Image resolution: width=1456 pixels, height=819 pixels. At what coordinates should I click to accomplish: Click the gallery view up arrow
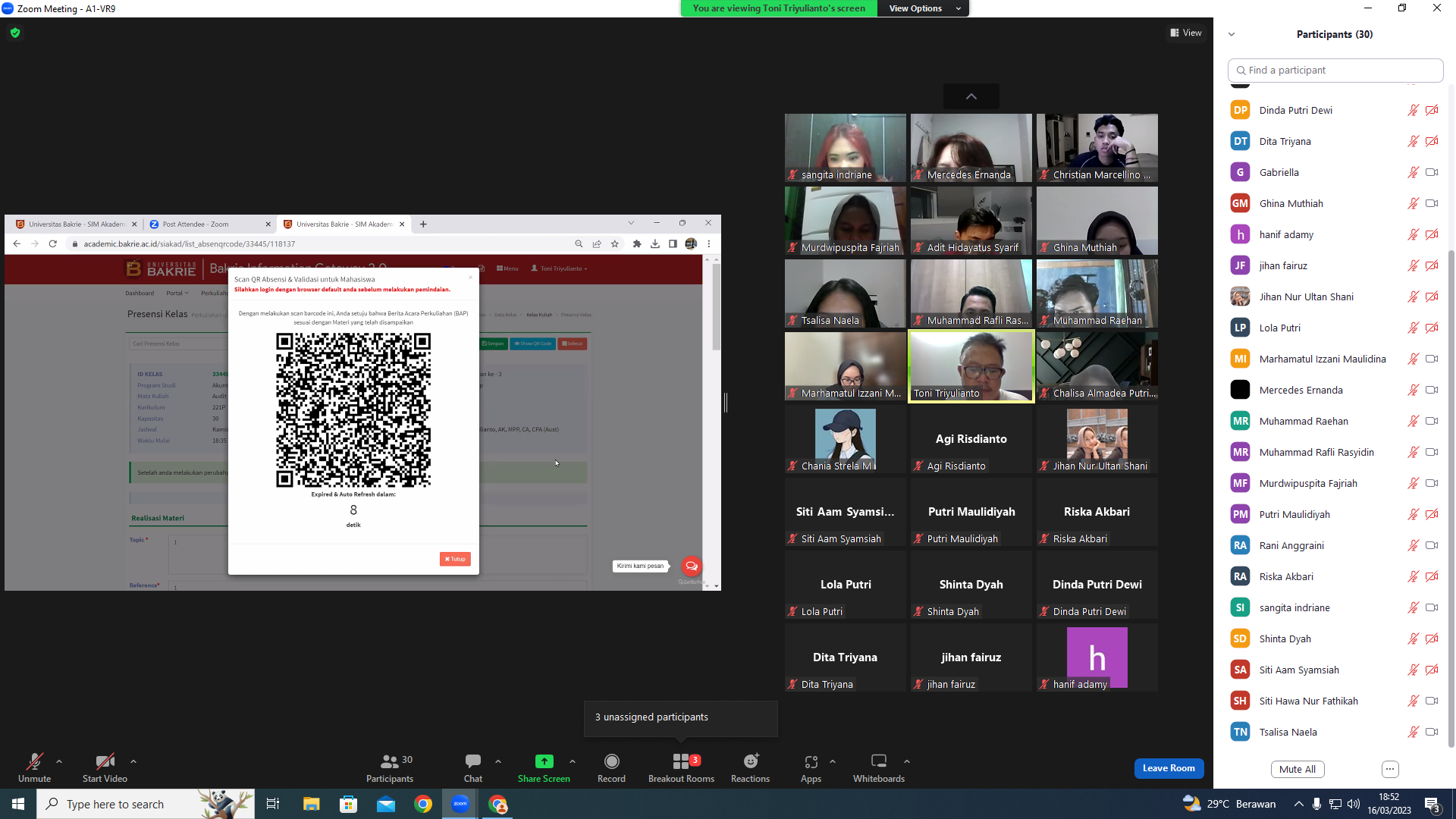click(971, 96)
